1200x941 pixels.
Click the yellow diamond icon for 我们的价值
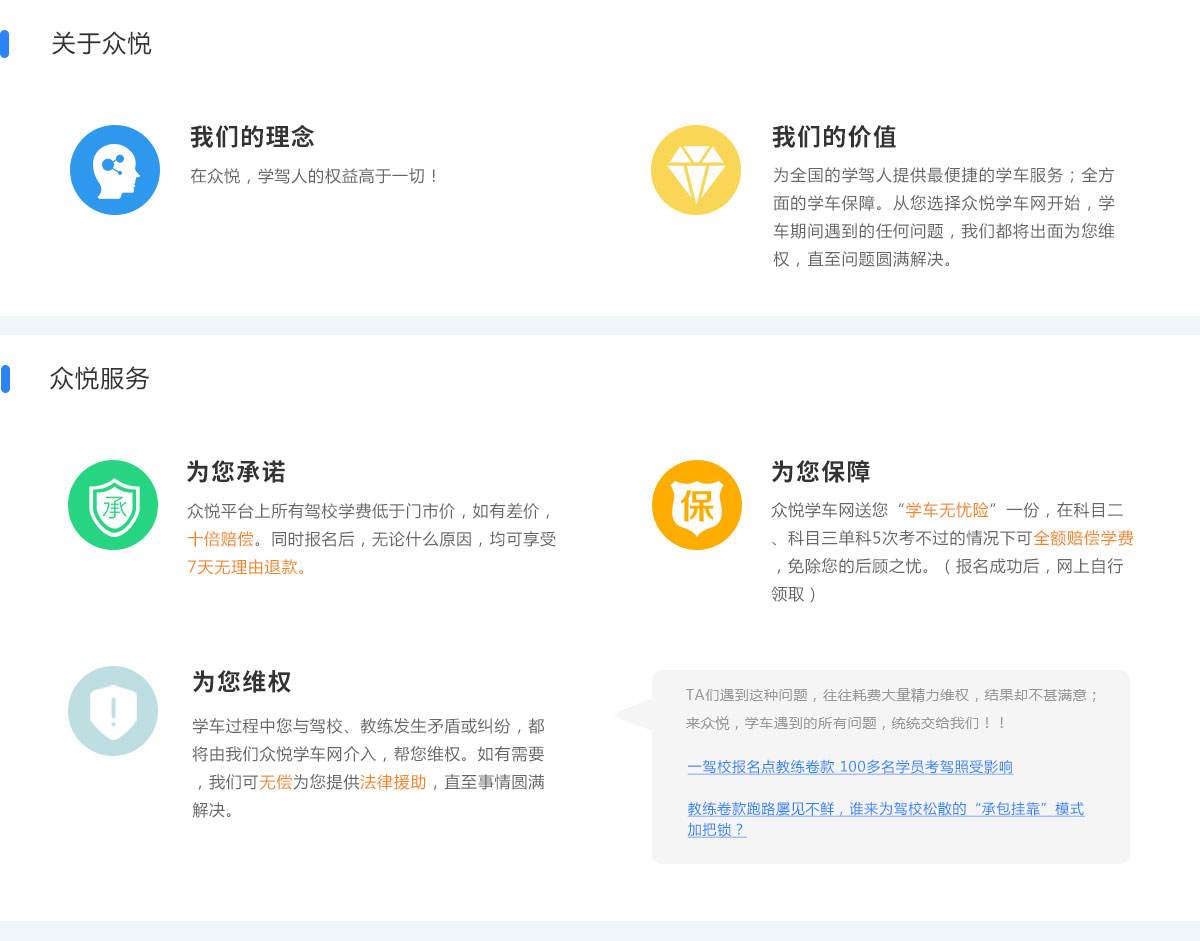click(x=696, y=170)
